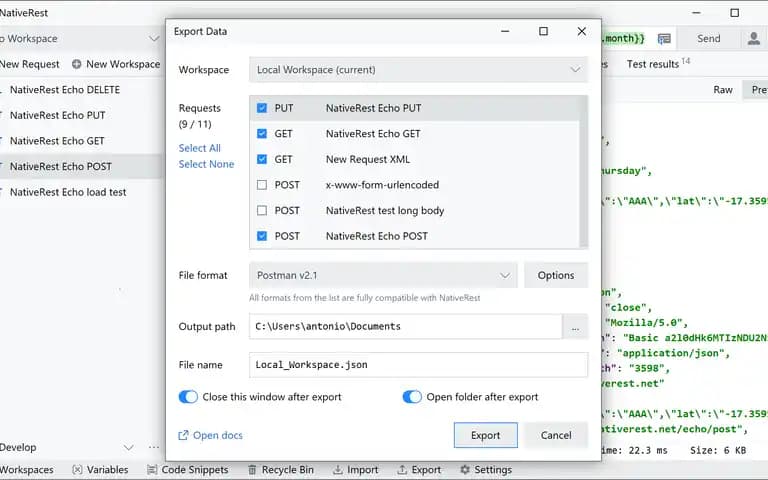The height and width of the screenshot is (480, 768).
Task: Select NativeRest Echo DELETE in sidebar
Action: pos(81,90)
